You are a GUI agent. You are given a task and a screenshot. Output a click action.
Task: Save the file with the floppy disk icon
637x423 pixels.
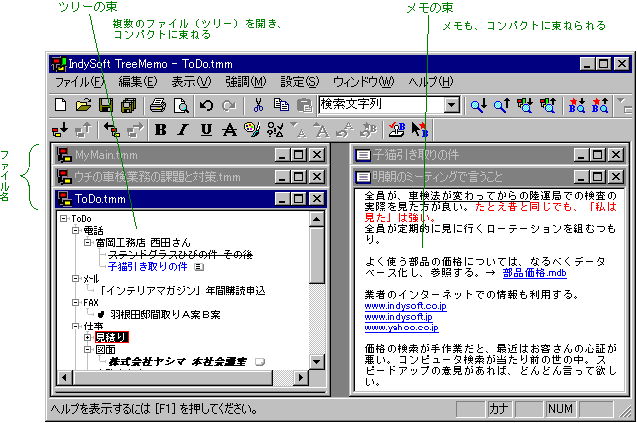pyautogui.click(x=106, y=105)
